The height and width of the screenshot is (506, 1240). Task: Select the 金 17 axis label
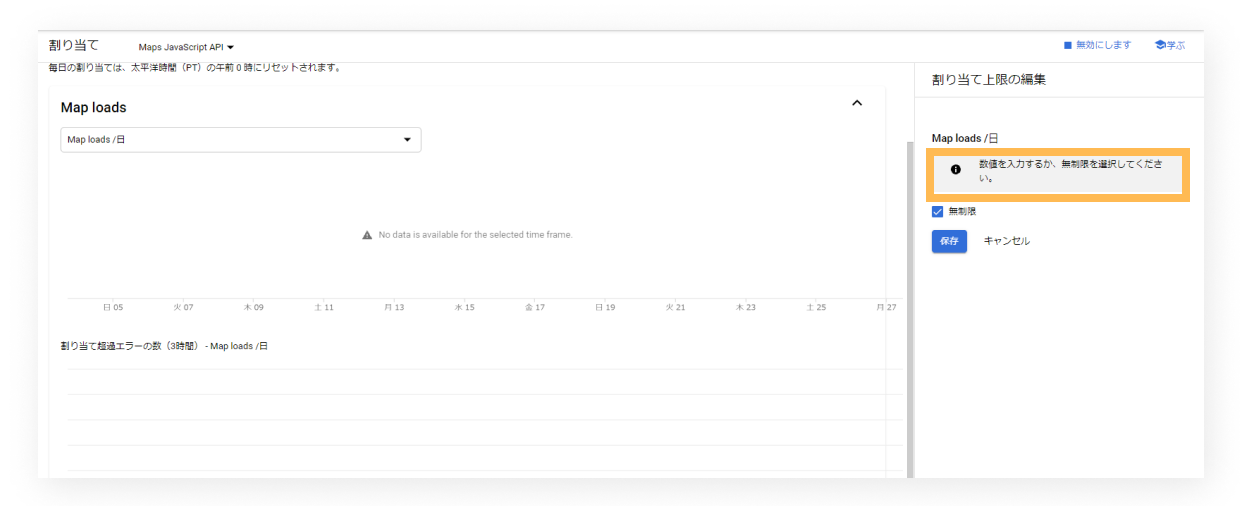point(535,307)
